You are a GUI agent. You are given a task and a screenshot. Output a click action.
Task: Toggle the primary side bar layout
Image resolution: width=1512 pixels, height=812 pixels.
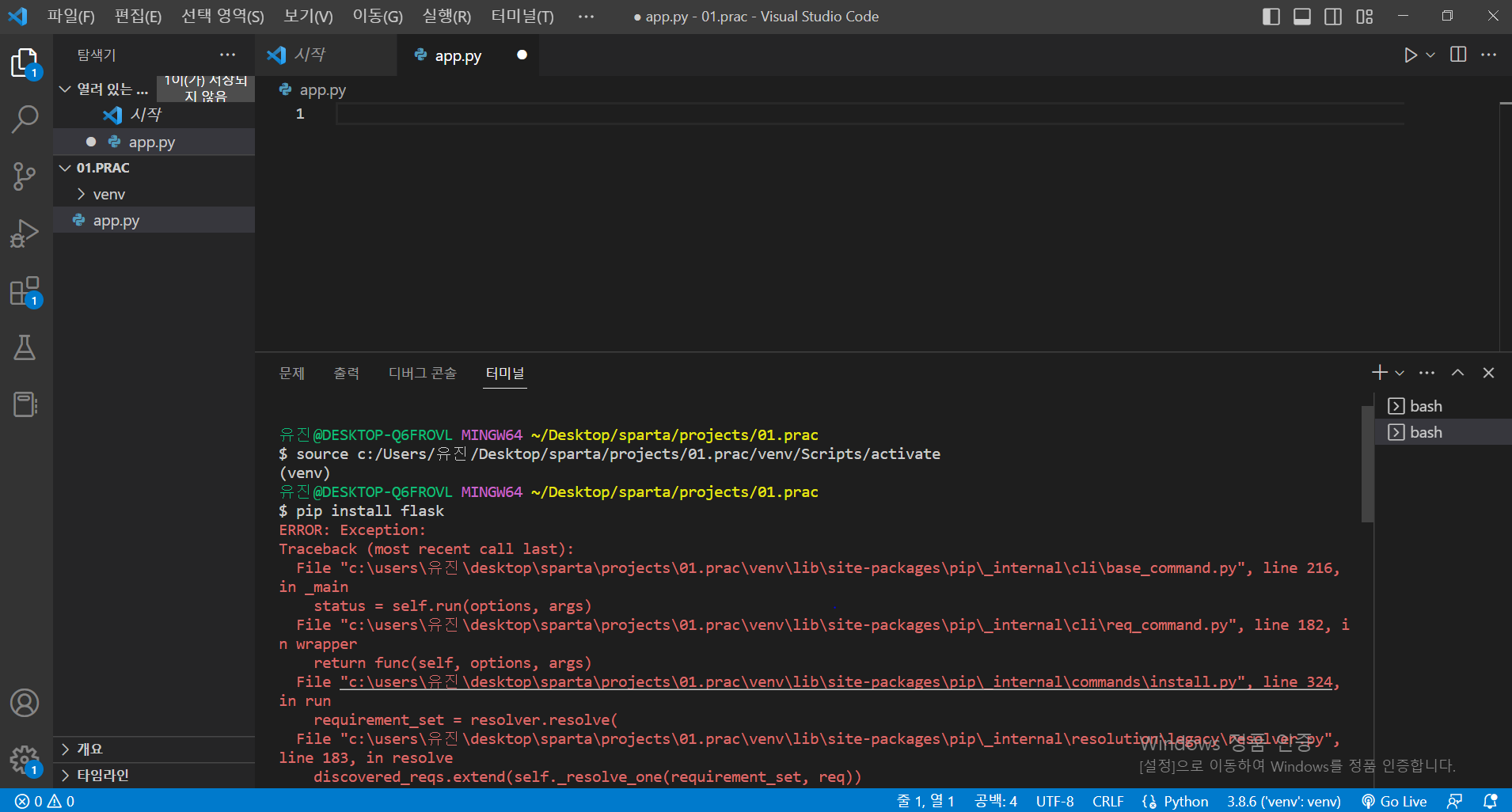1271,17
